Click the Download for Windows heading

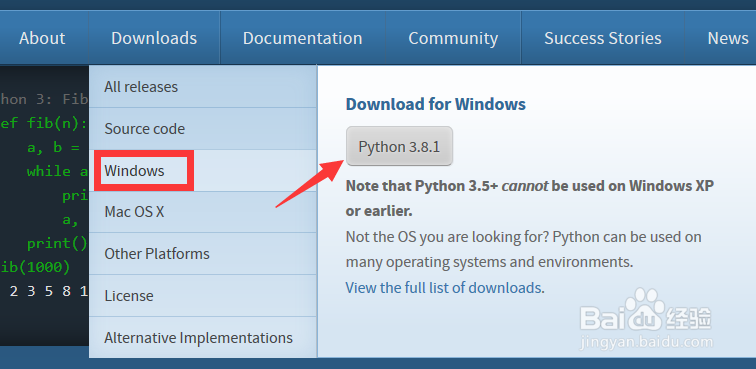coord(435,104)
